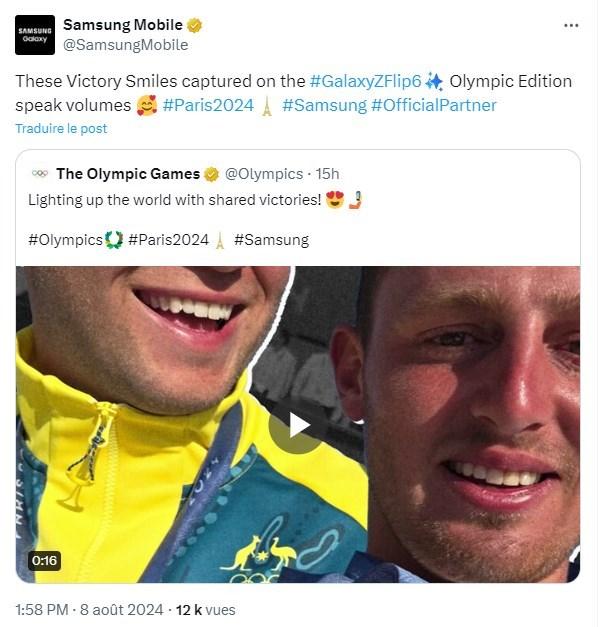Viewport: 599px width, 627px height.
Task: Open The Olympic Games account name
Action: (128, 174)
